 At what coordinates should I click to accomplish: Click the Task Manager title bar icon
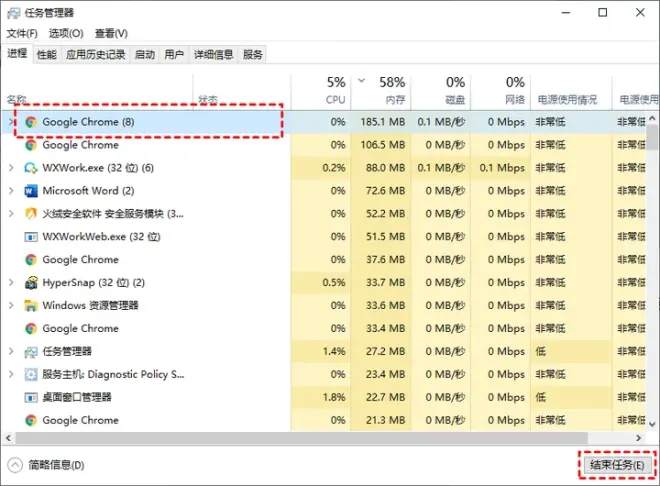coord(13,13)
